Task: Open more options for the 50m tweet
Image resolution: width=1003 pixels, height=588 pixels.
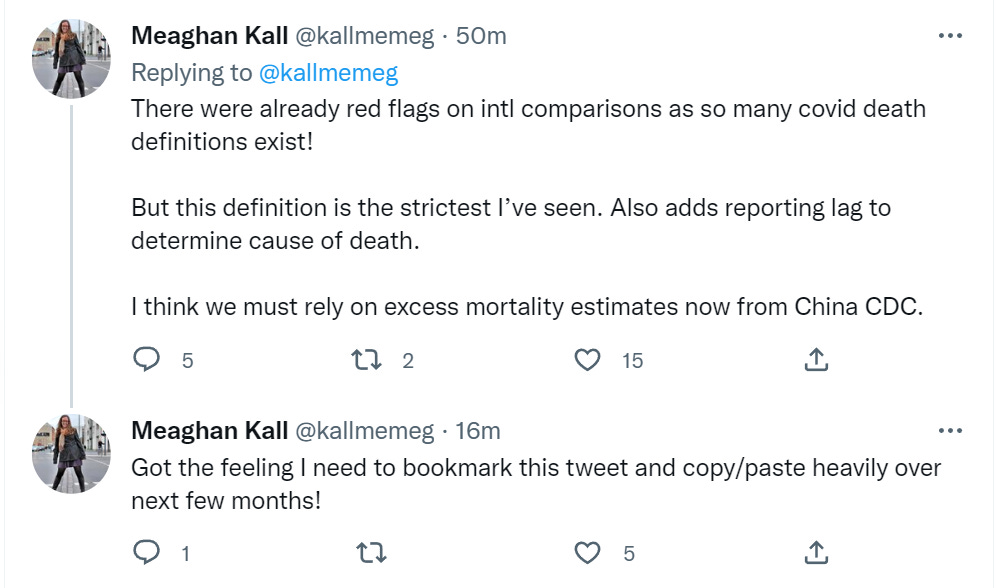Action: coord(950,36)
